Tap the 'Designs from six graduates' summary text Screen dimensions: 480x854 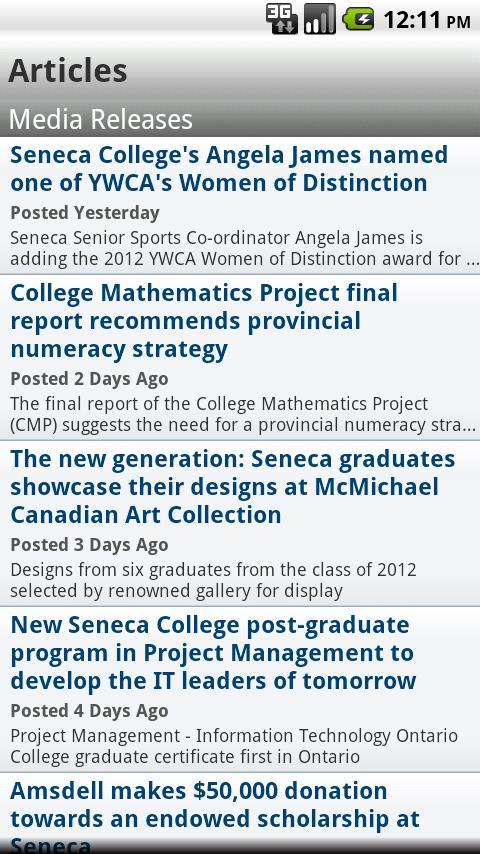pyautogui.click(x=214, y=581)
